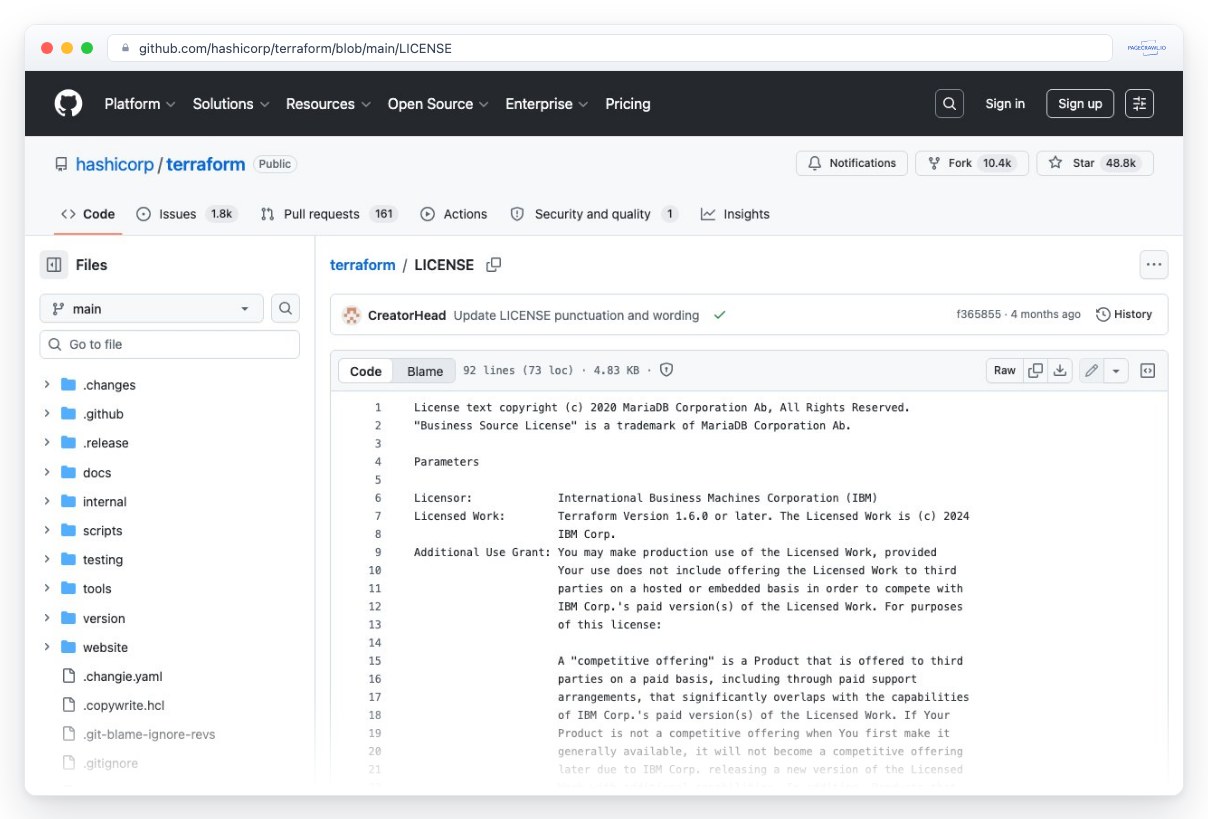Expand the Platform menu

140,104
